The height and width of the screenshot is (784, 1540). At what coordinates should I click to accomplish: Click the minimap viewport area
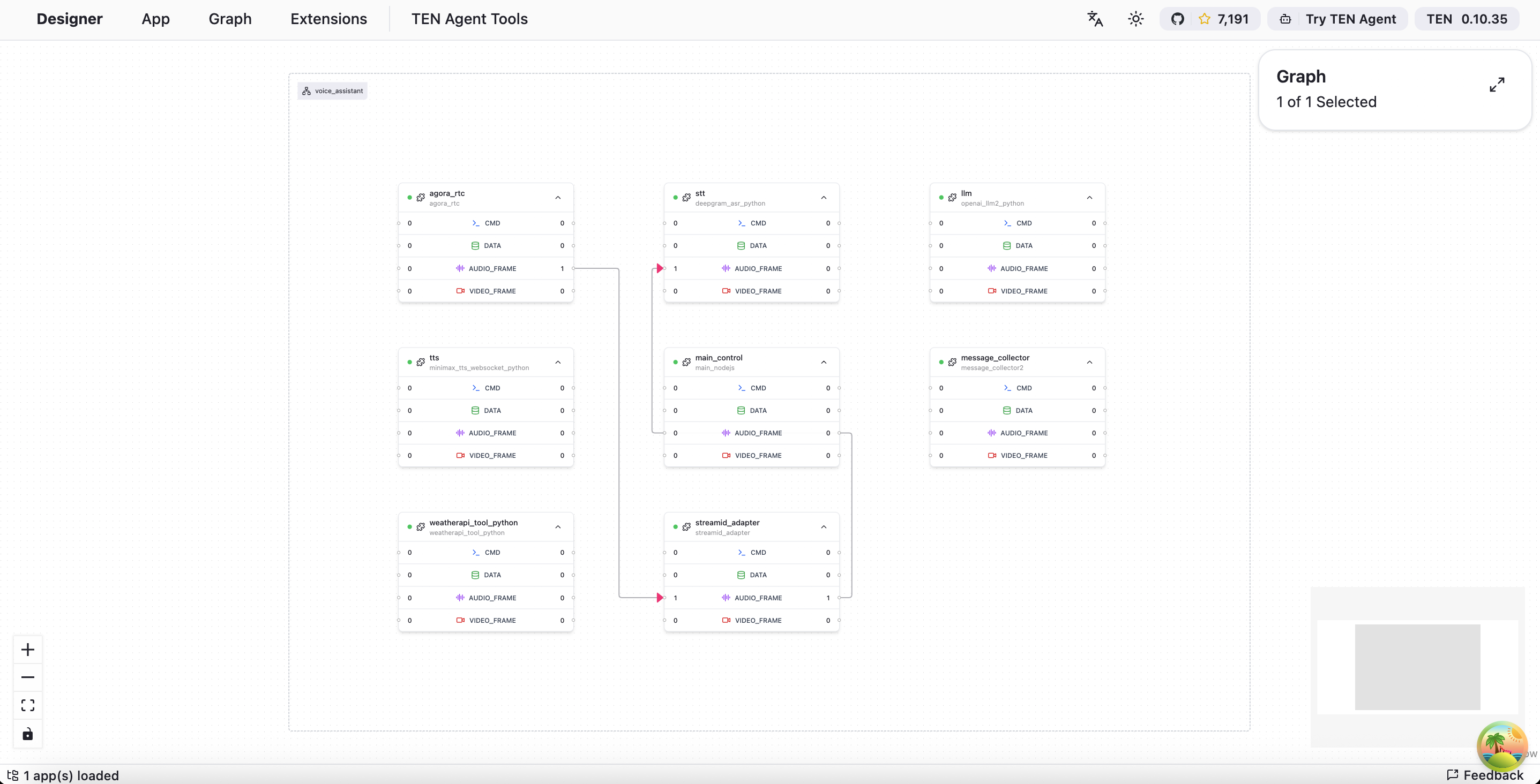point(1417,667)
